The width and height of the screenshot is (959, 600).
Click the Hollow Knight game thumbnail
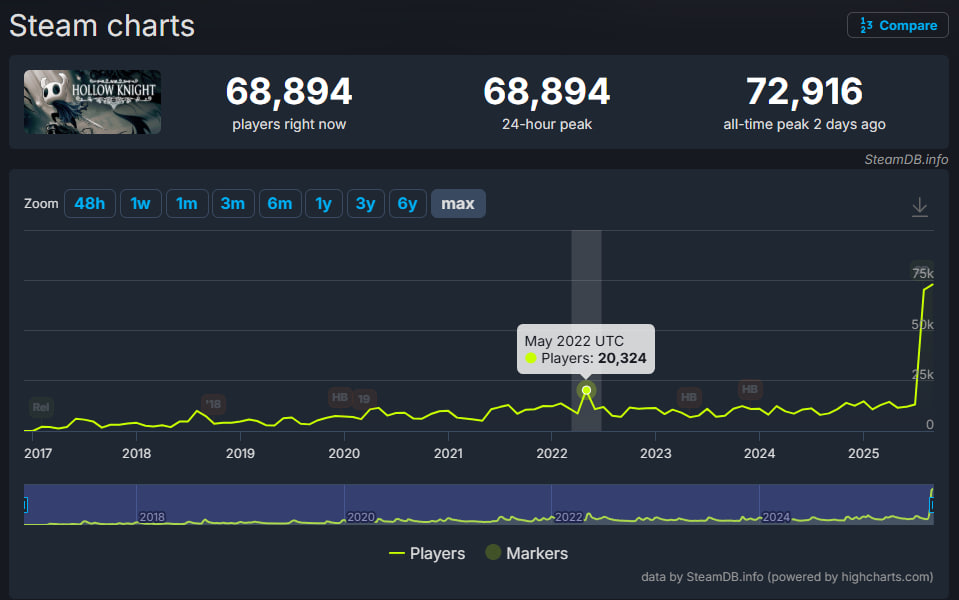tap(92, 102)
